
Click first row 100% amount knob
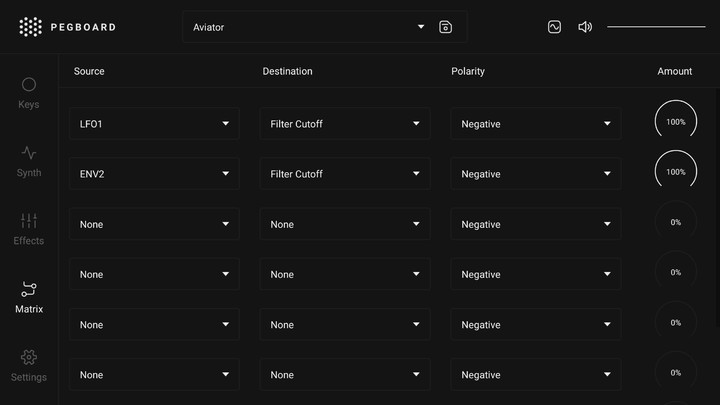pyautogui.click(x=675, y=122)
